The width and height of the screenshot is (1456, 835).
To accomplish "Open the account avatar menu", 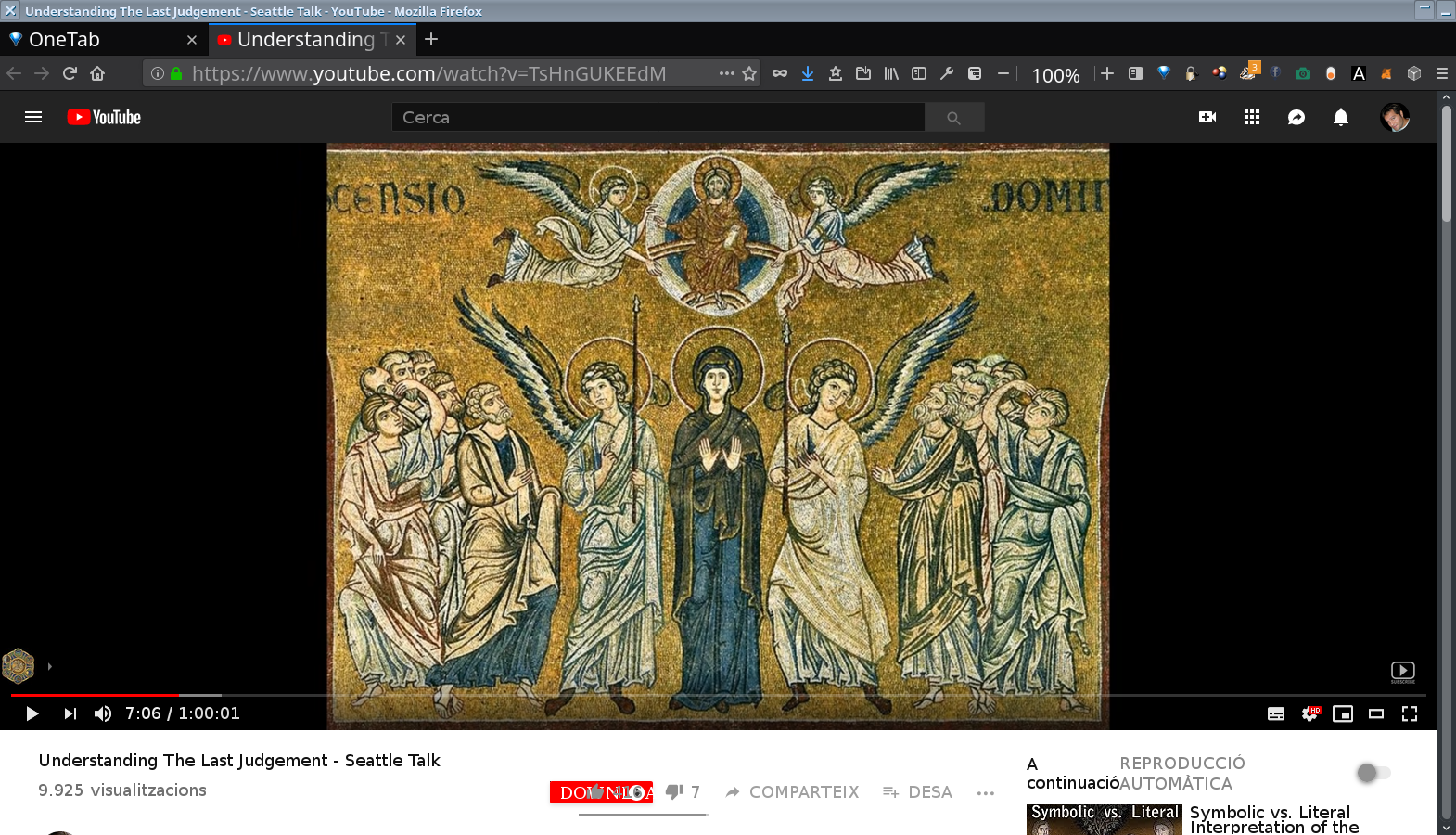I will [x=1395, y=117].
